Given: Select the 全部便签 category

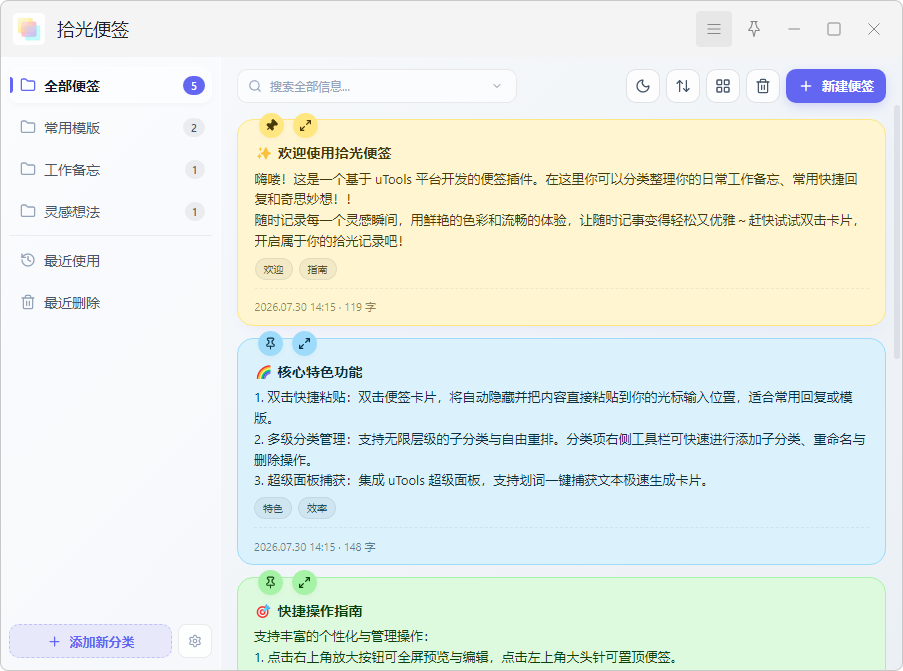Looking at the screenshot, I should point(111,86).
